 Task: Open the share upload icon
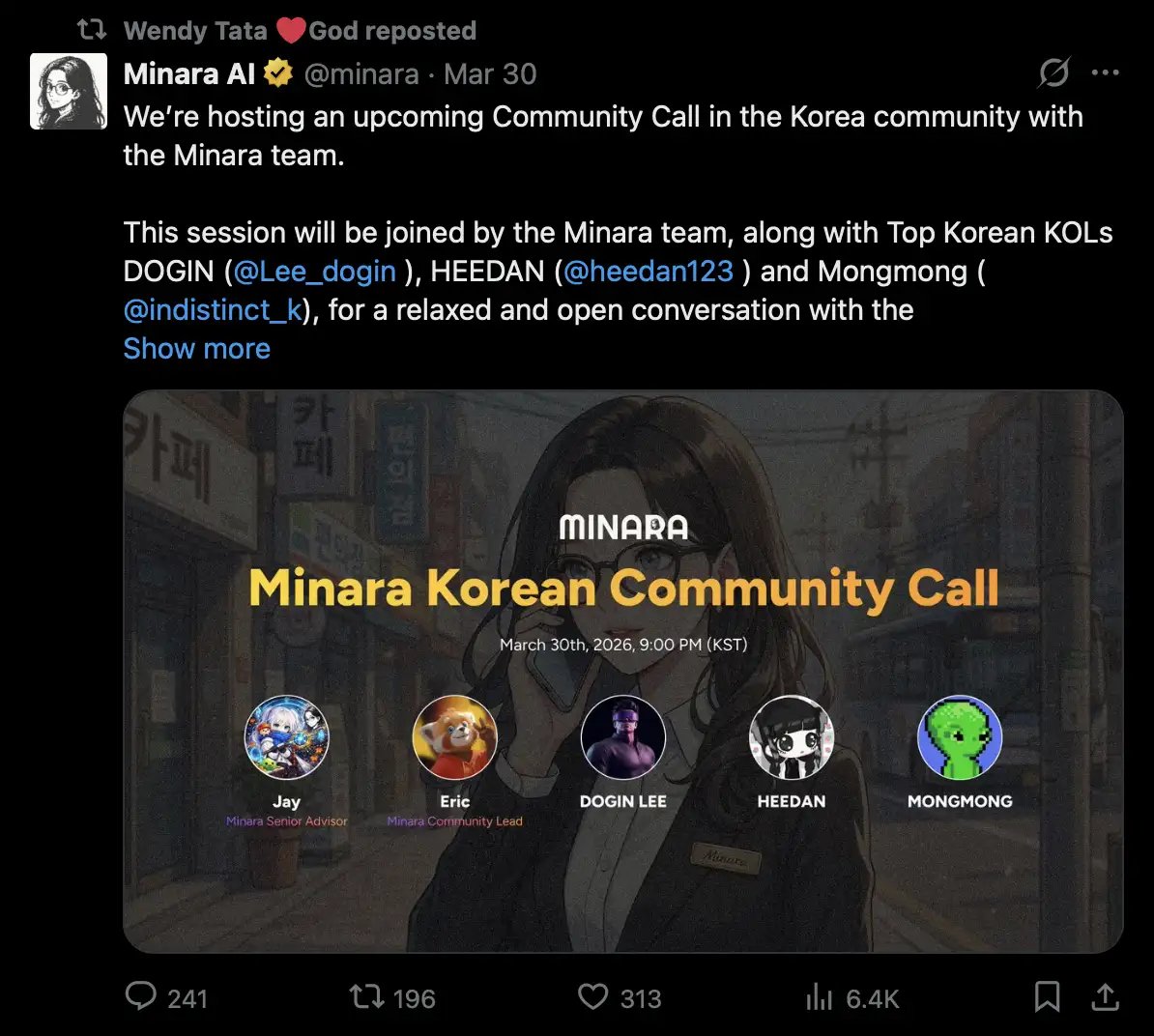pos(1105,997)
